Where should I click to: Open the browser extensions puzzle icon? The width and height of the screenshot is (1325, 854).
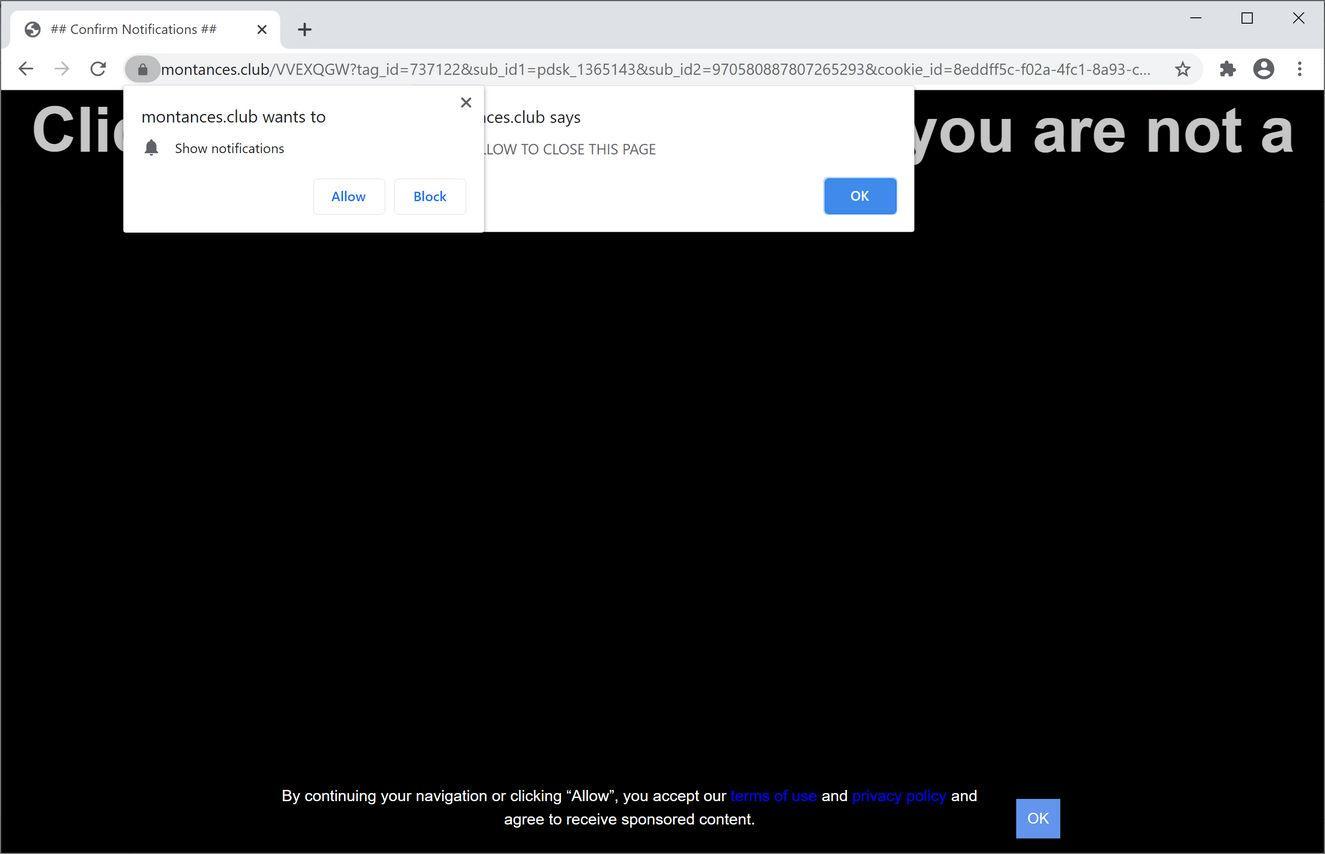tap(1227, 68)
